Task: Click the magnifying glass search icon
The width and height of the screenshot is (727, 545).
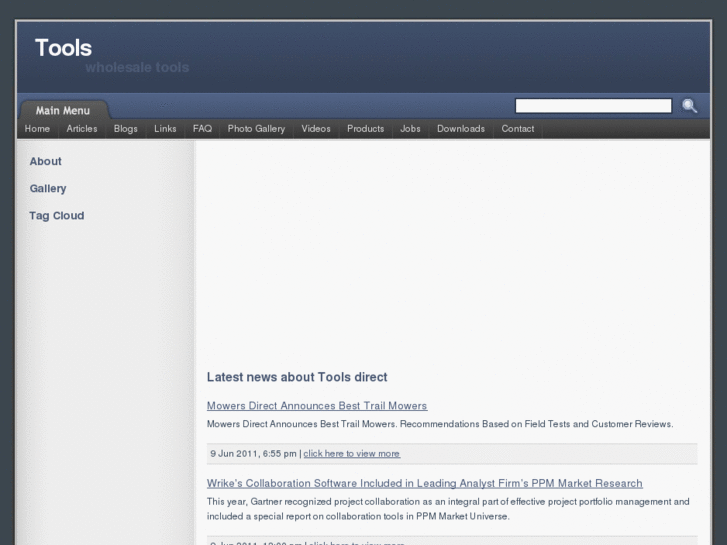Action: [x=689, y=106]
